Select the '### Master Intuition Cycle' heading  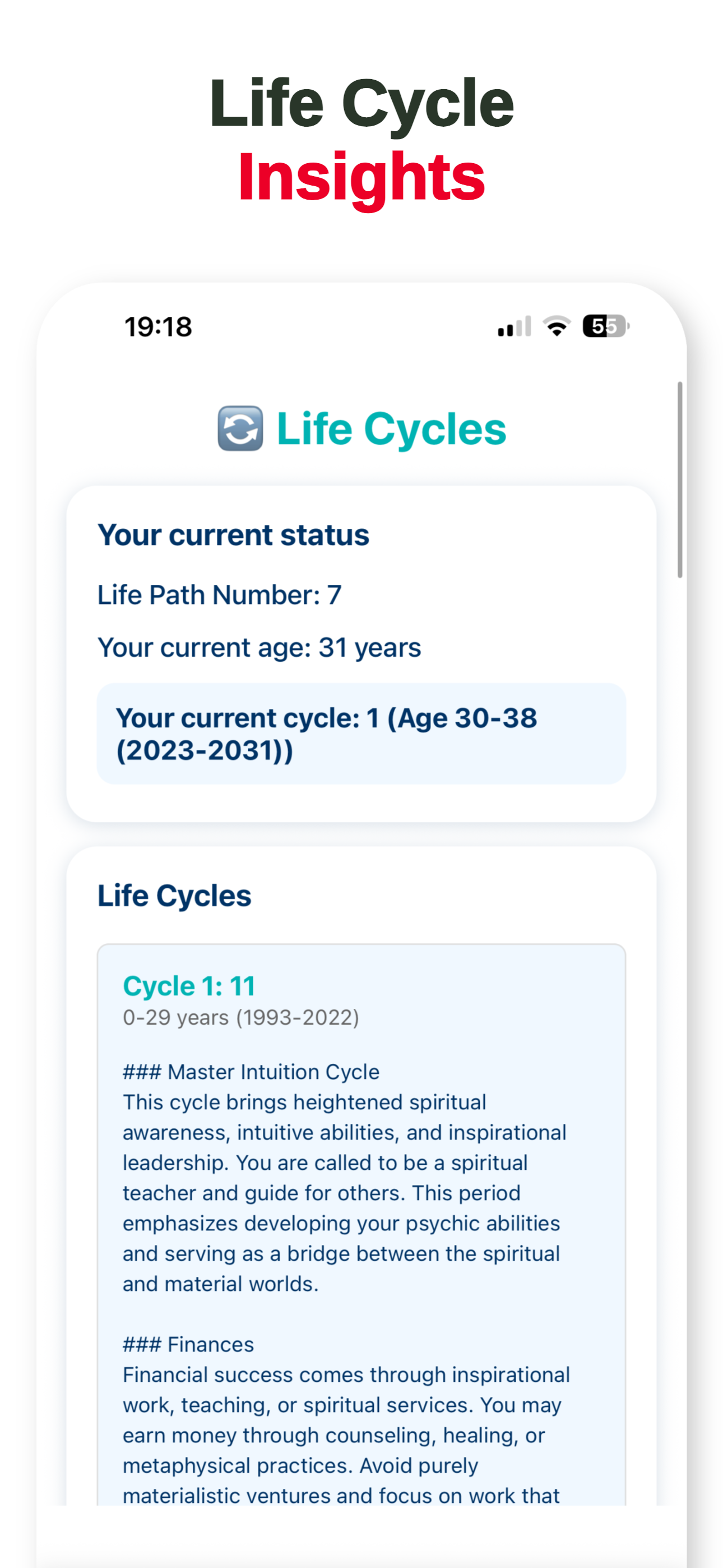point(251,1072)
